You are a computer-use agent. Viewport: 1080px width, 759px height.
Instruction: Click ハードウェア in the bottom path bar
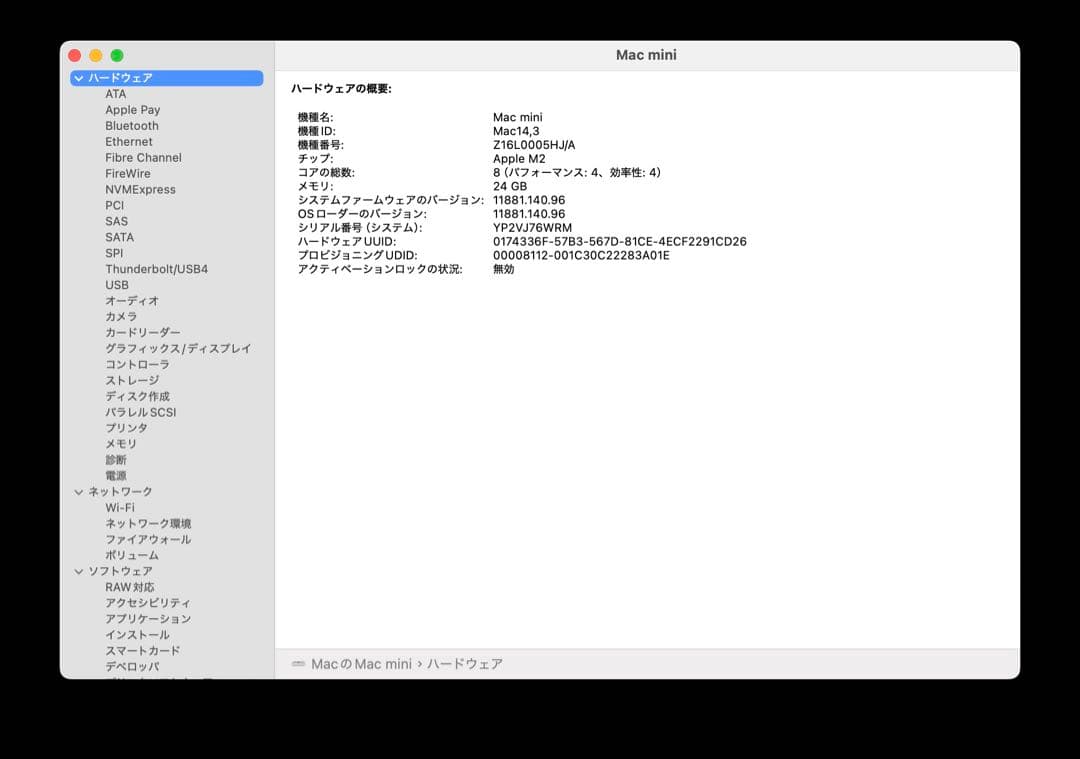(x=465, y=664)
